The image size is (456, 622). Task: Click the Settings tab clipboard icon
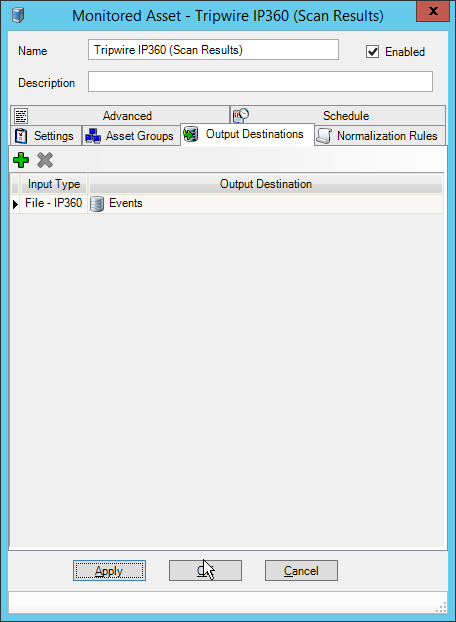point(21,136)
